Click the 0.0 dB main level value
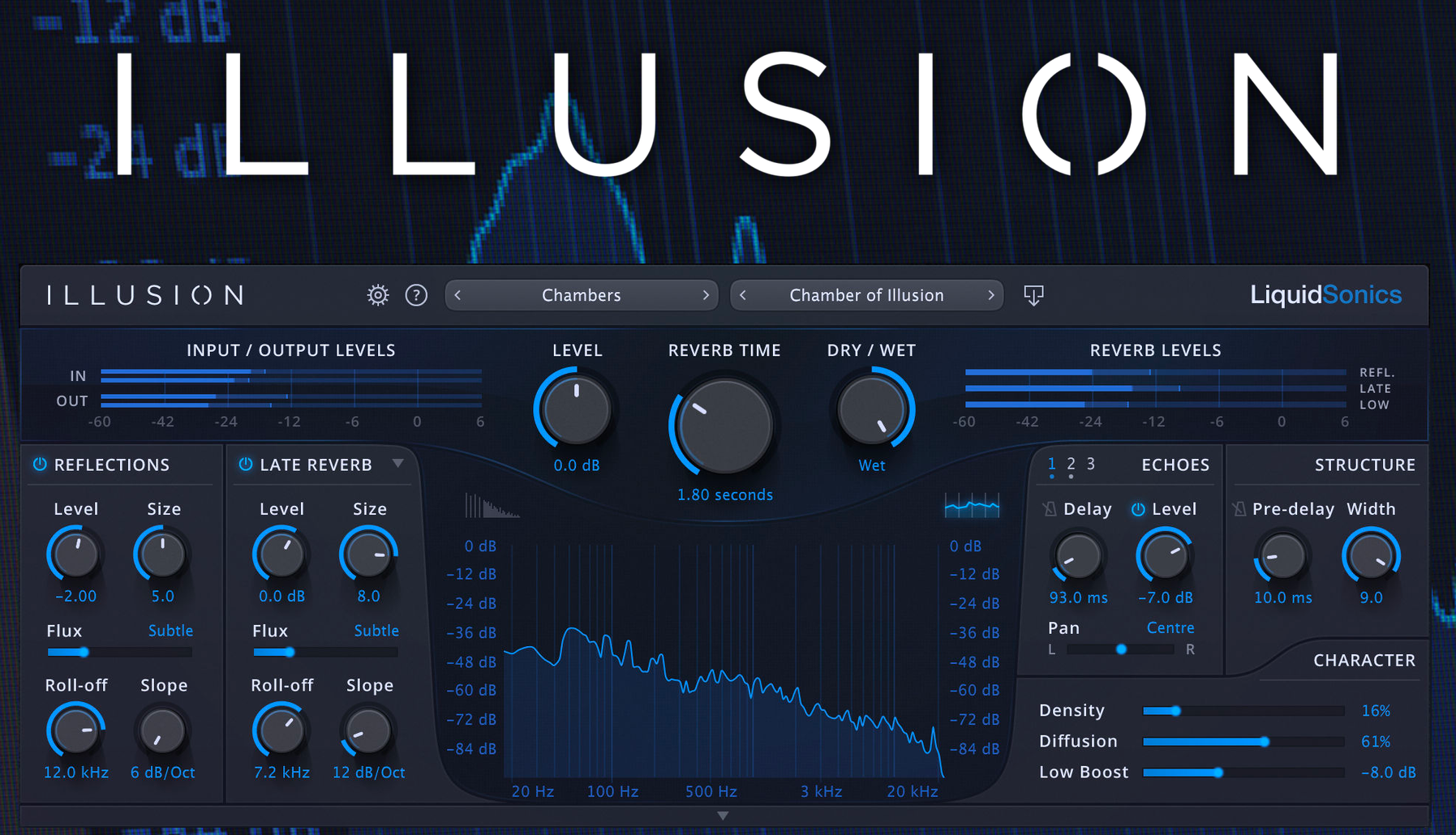Screen dimensions: 1456x835 click(576, 465)
